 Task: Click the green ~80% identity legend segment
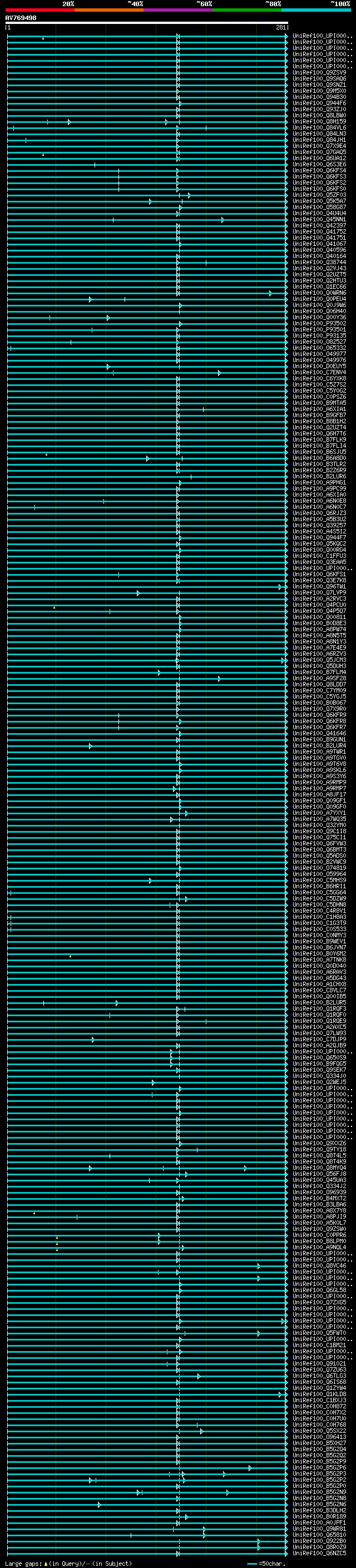[247, 10]
